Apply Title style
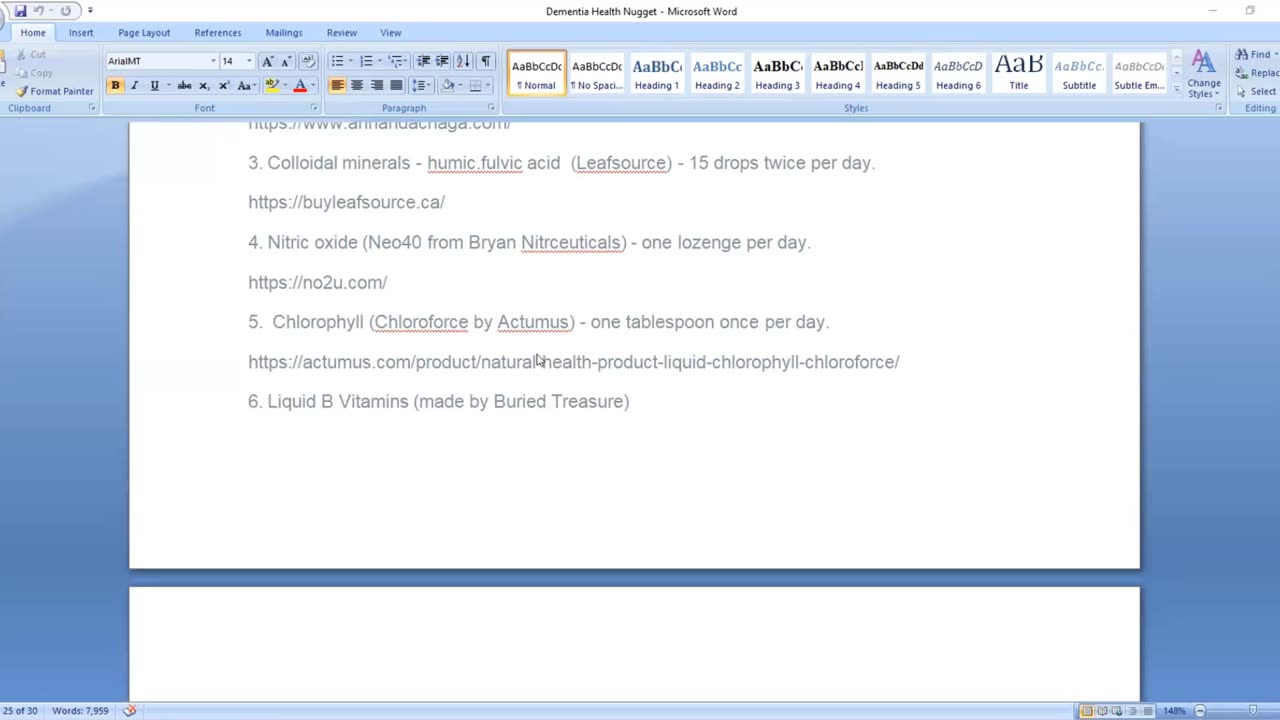1280x720 pixels. (1018, 73)
